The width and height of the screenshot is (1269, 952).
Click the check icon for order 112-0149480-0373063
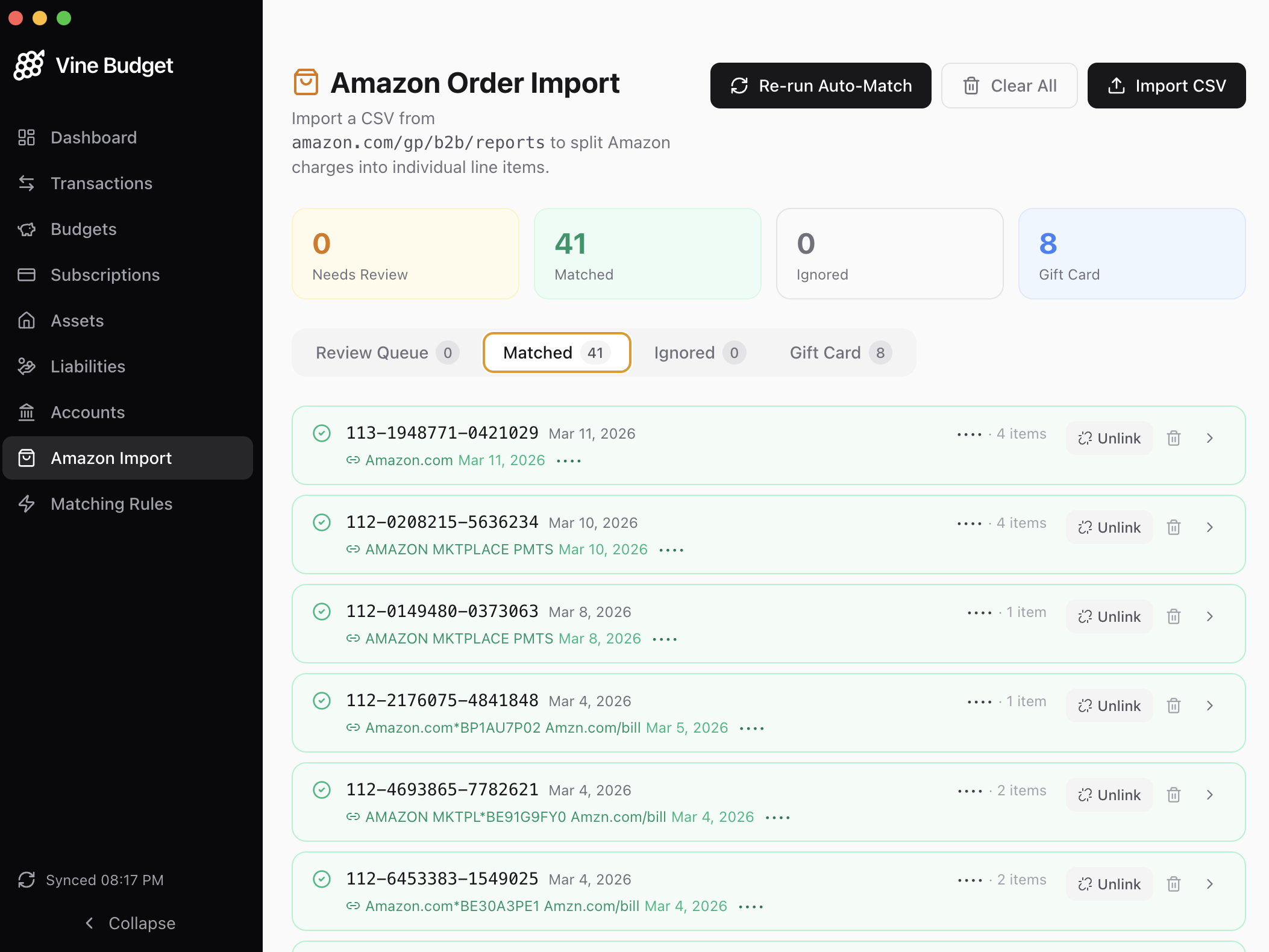[322, 612]
